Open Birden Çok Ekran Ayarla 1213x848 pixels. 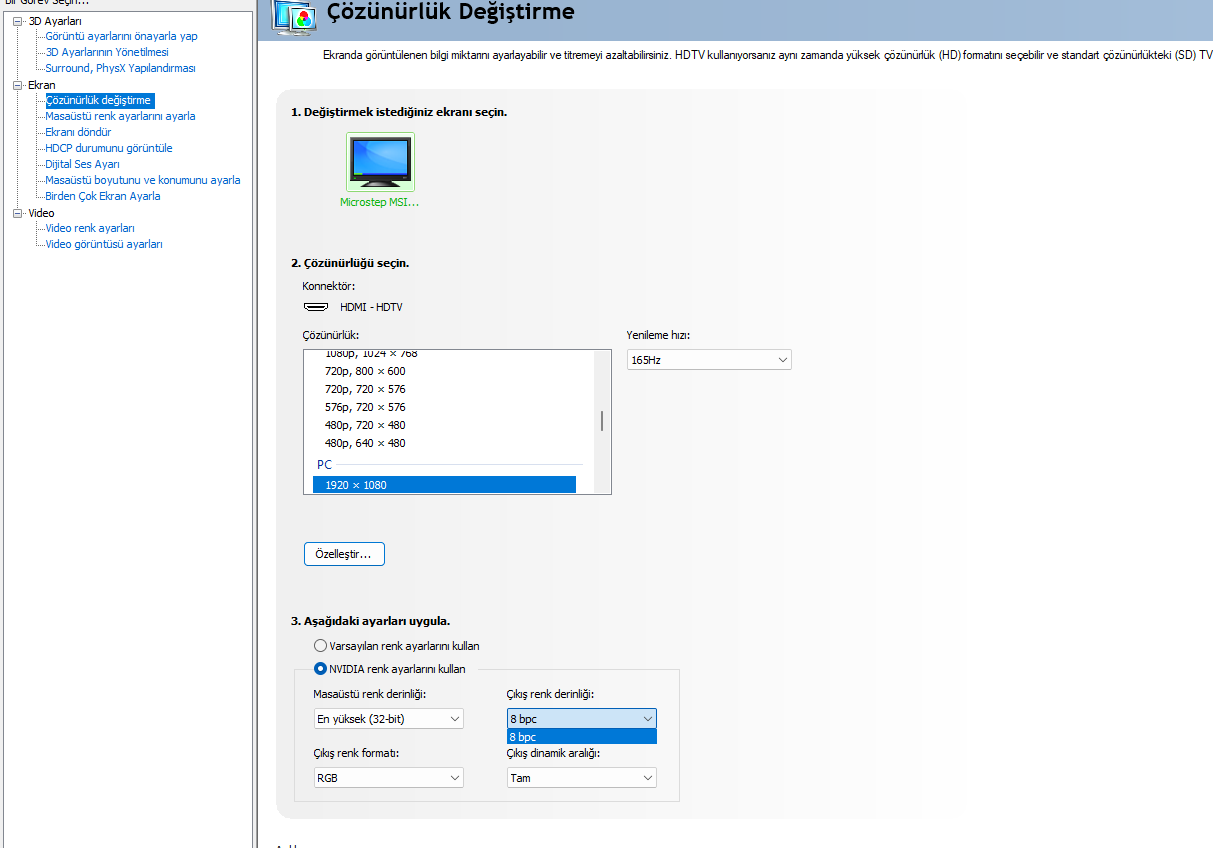click(103, 196)
